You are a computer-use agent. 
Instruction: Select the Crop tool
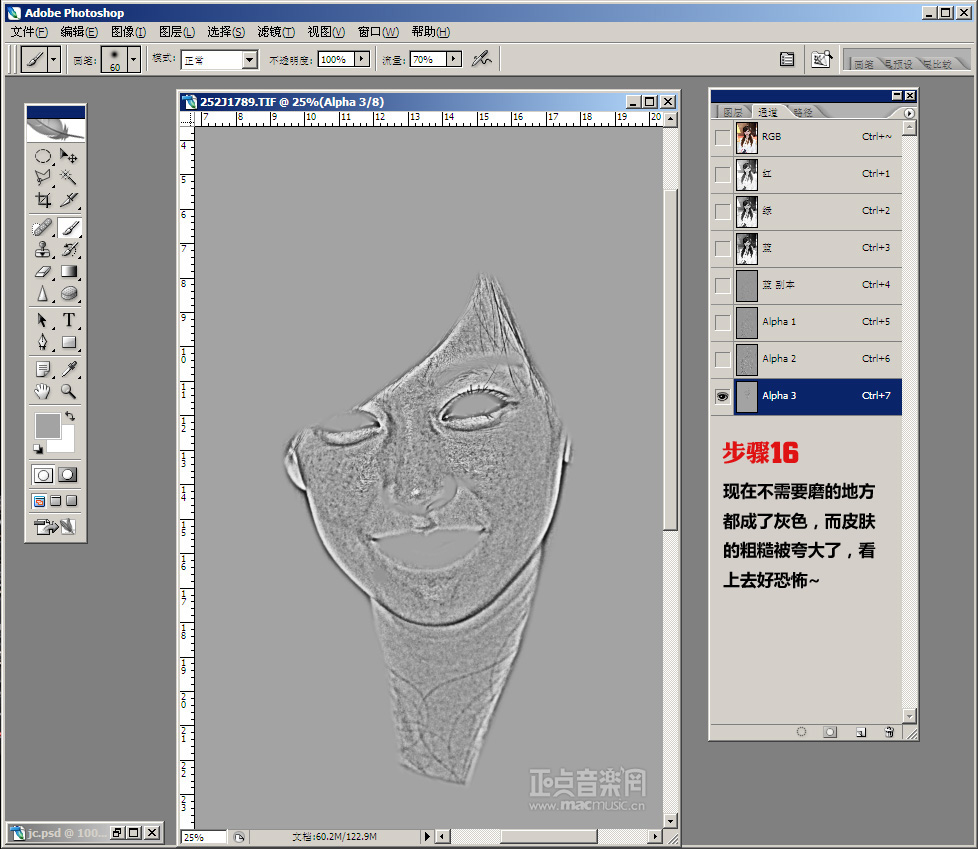(x=43, y=200)
